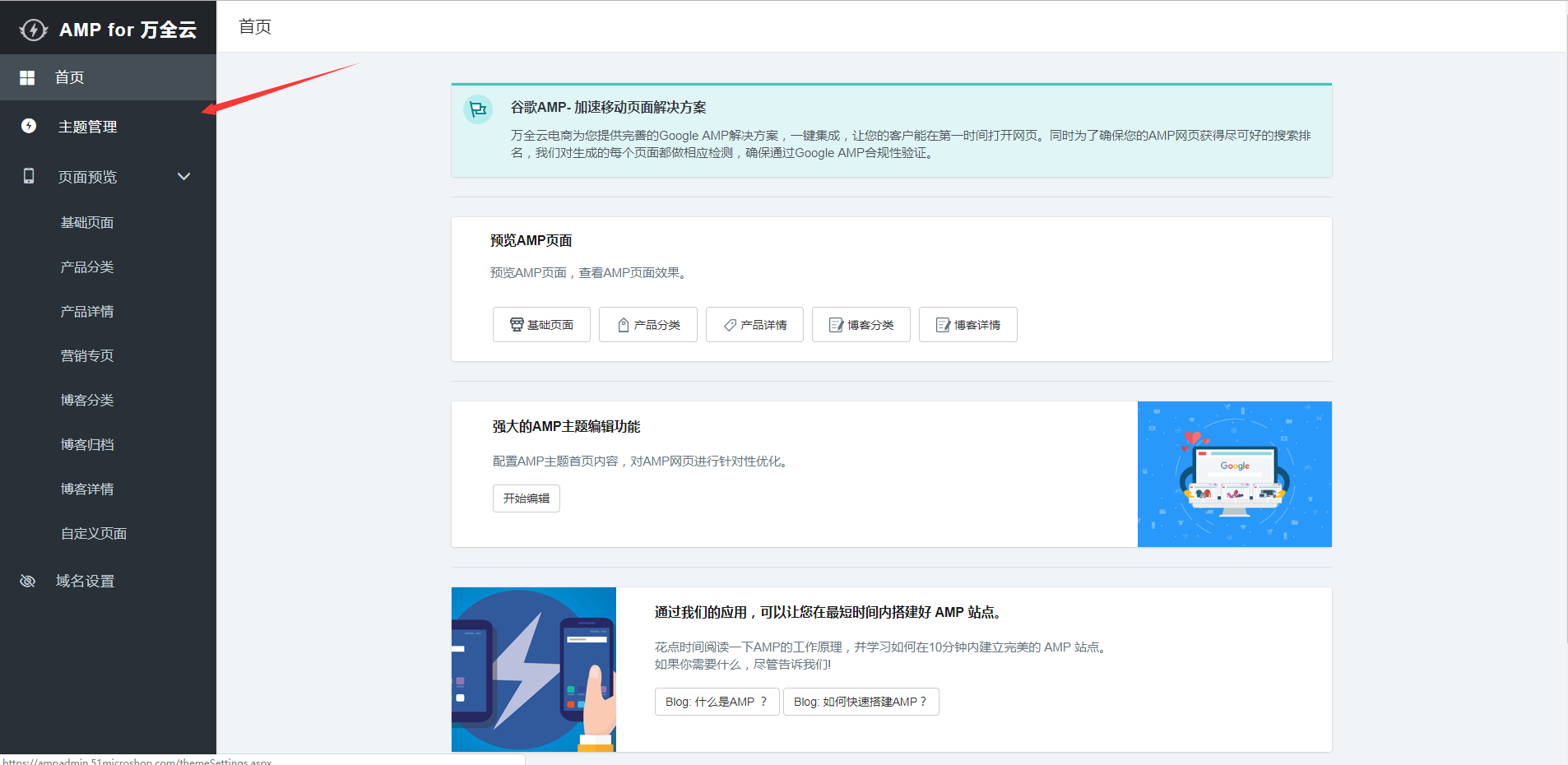Click the Google laptop illustration
Image resolution: width=1568 pixels, height=765 pixels.
coord(1235,474)
